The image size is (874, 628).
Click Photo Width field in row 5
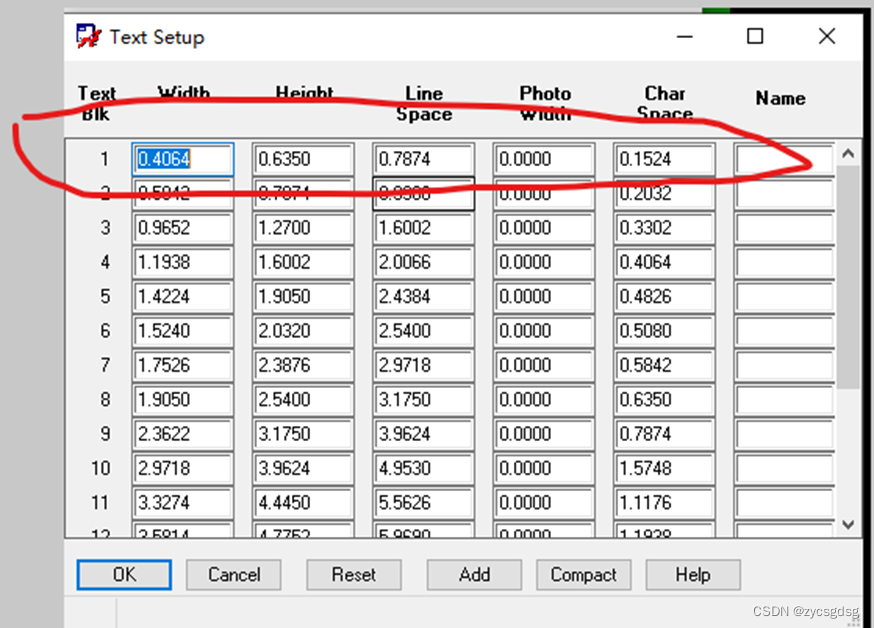pos(543,297)
